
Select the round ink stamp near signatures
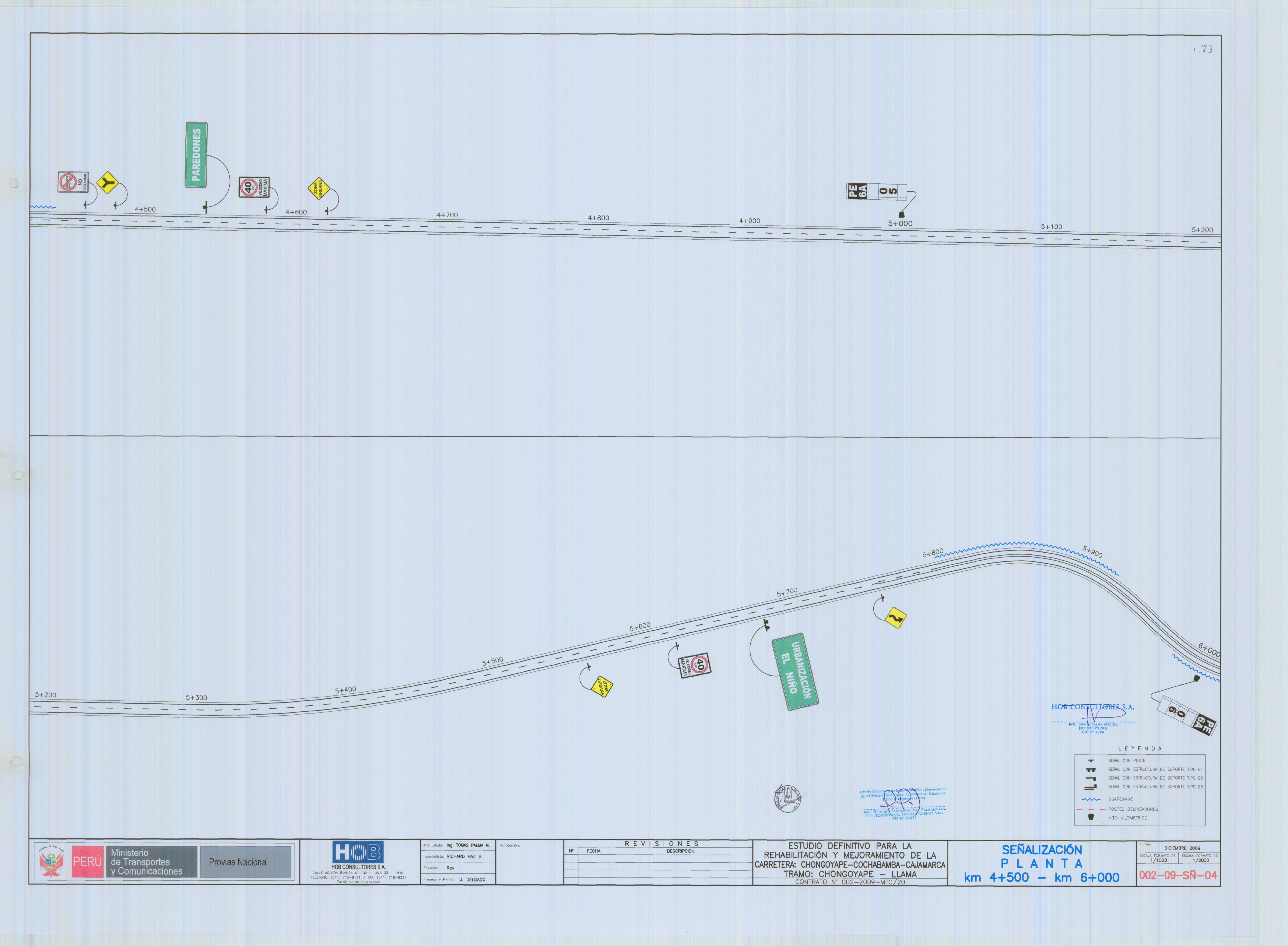(x=788, y=799)
